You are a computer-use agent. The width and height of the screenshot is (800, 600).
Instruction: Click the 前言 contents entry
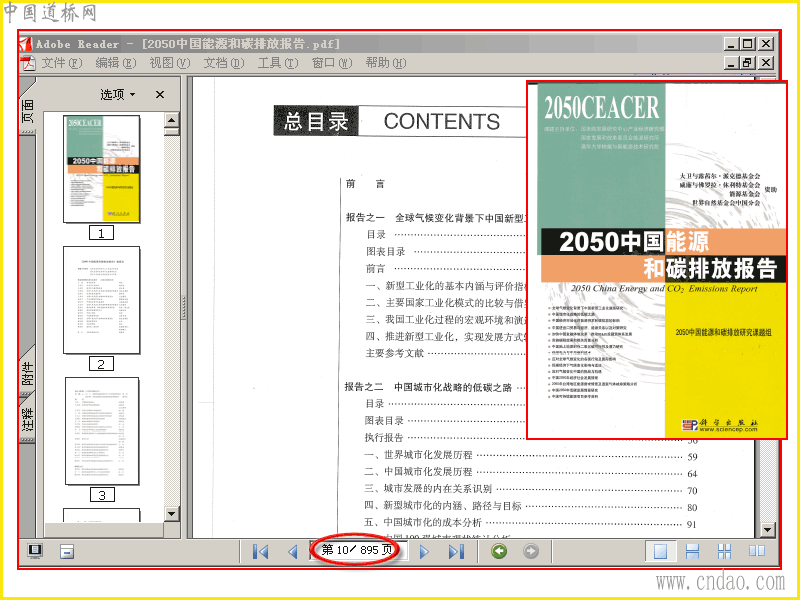(366, 184)
